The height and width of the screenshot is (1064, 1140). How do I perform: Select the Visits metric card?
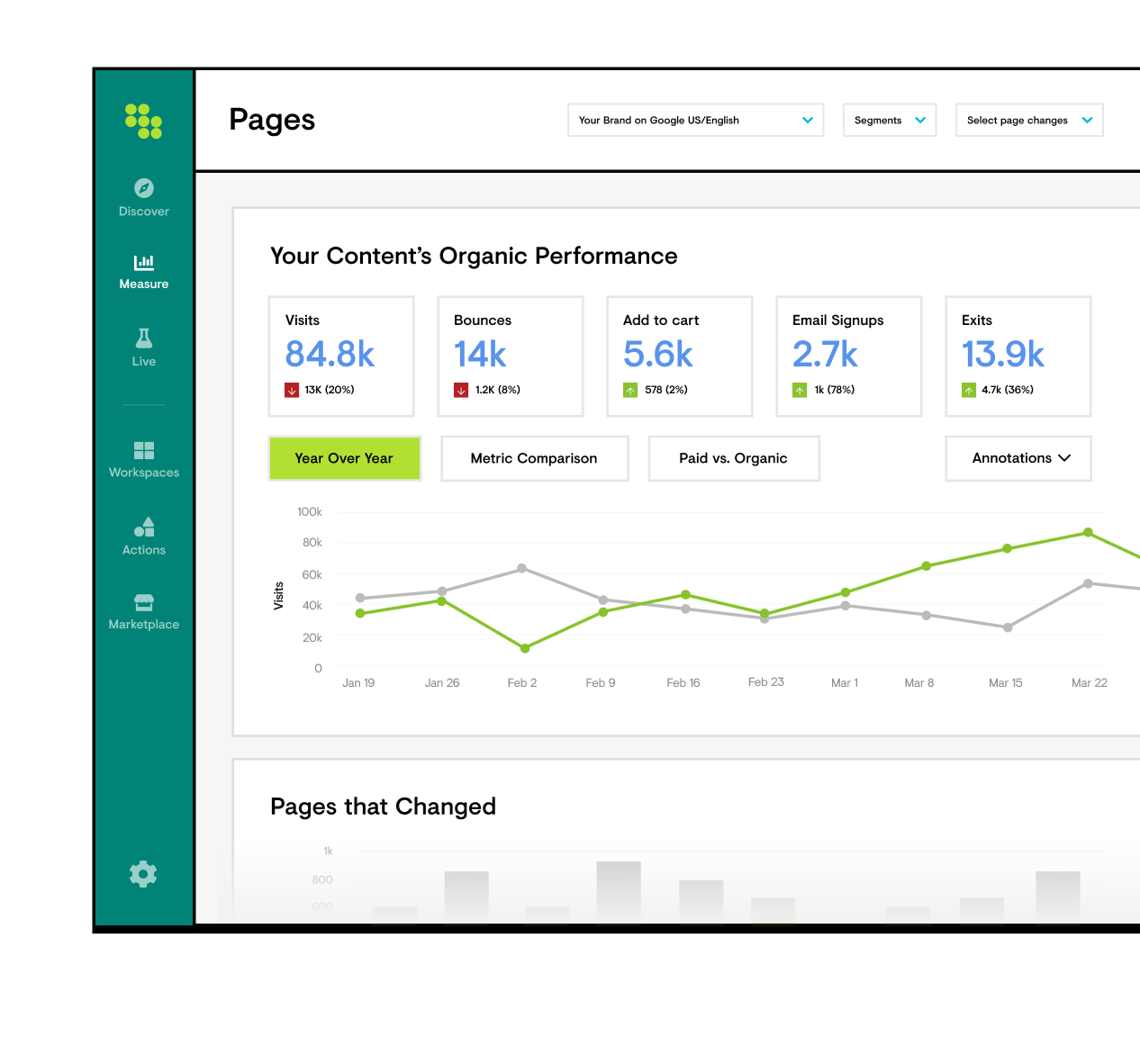pyautogui.click(x=341, y=356)
